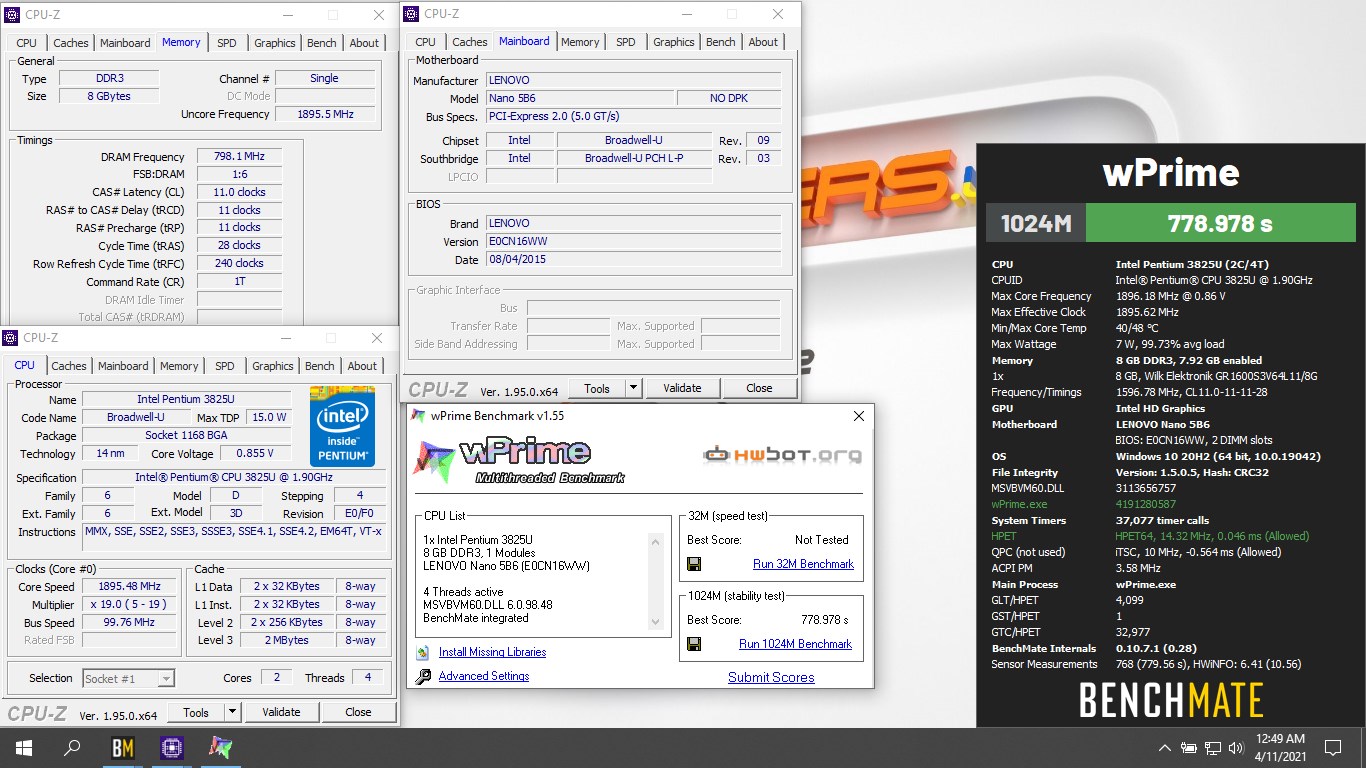Screen dimensions: 1366x768
Task: Close the wPrime Benchmark window
Action: (x=858, y=416)
